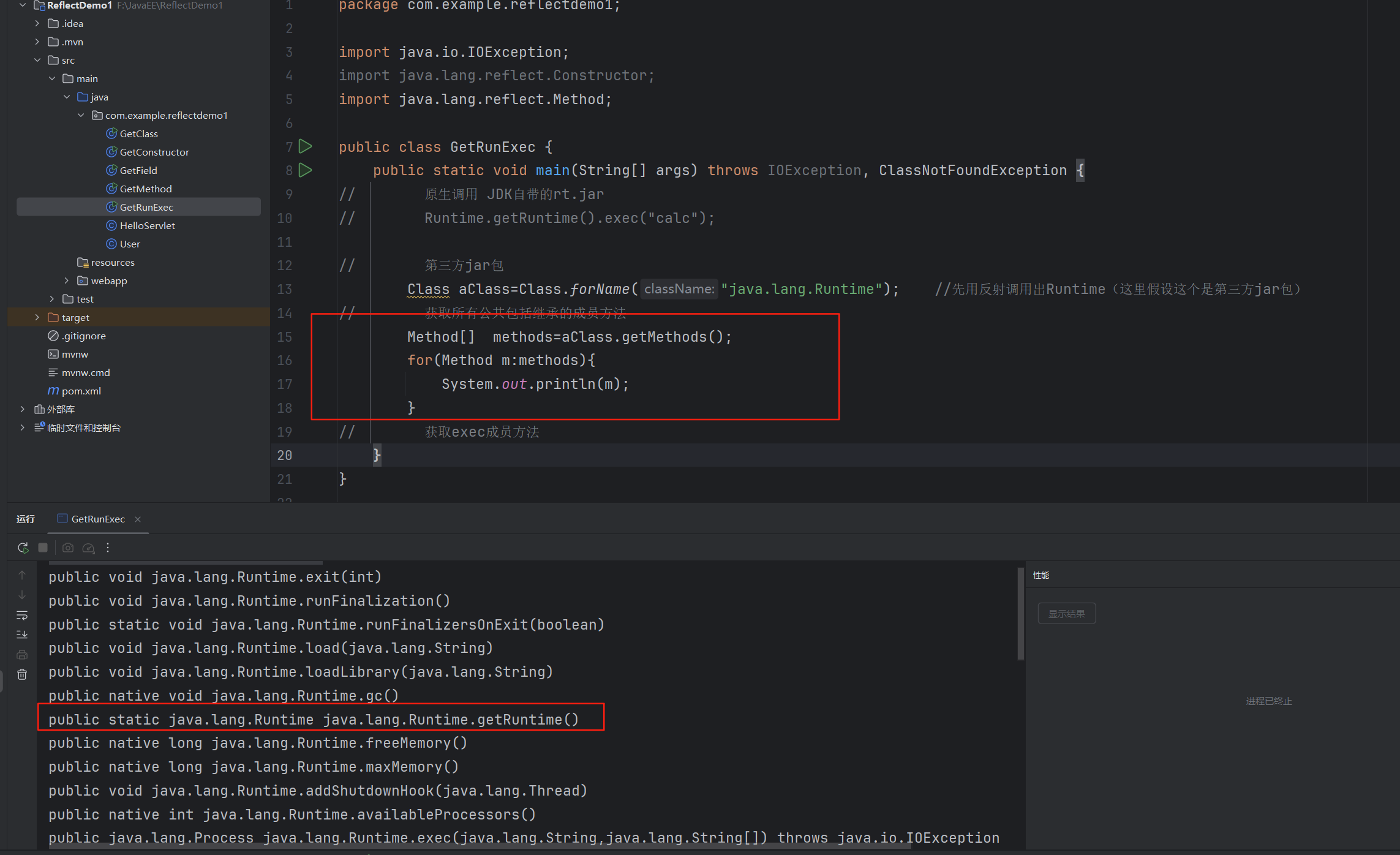Open pom.xml in the project tree
The image size is (1400, 855).
pyautogui.click(x=81, y=391)
